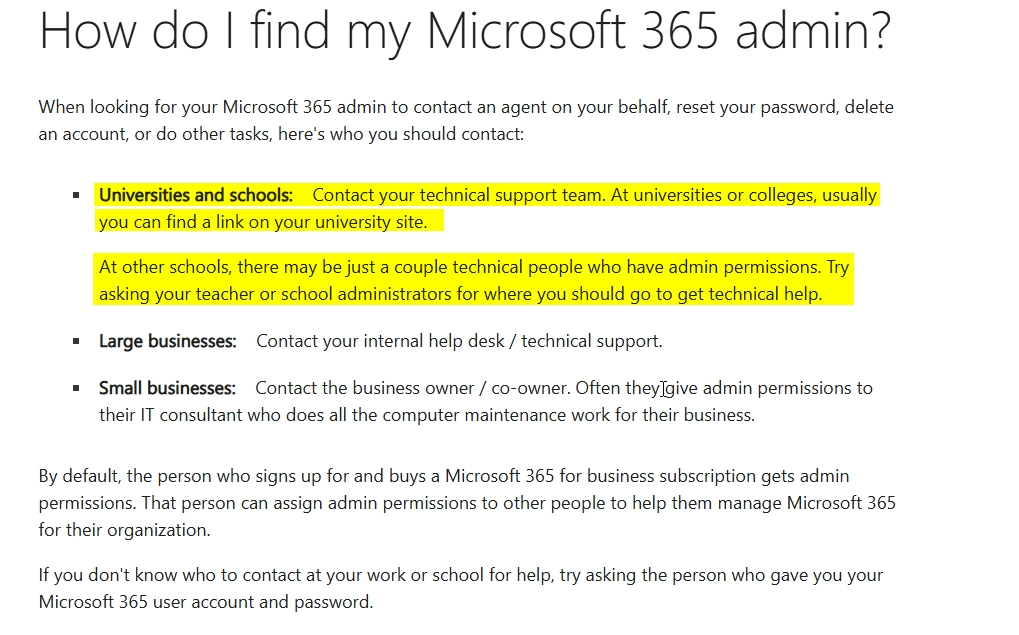Click the line "an account, or do other tasks"
The height and width of the screenshot is (635, 1019).
281,135
